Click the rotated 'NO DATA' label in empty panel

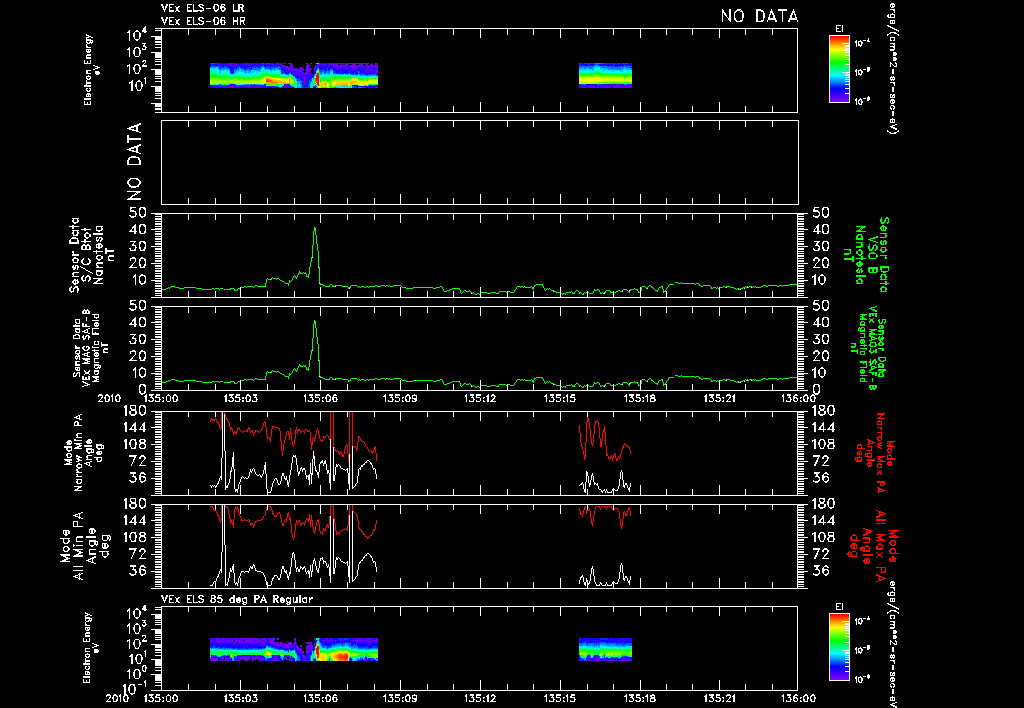pos(134,162)
